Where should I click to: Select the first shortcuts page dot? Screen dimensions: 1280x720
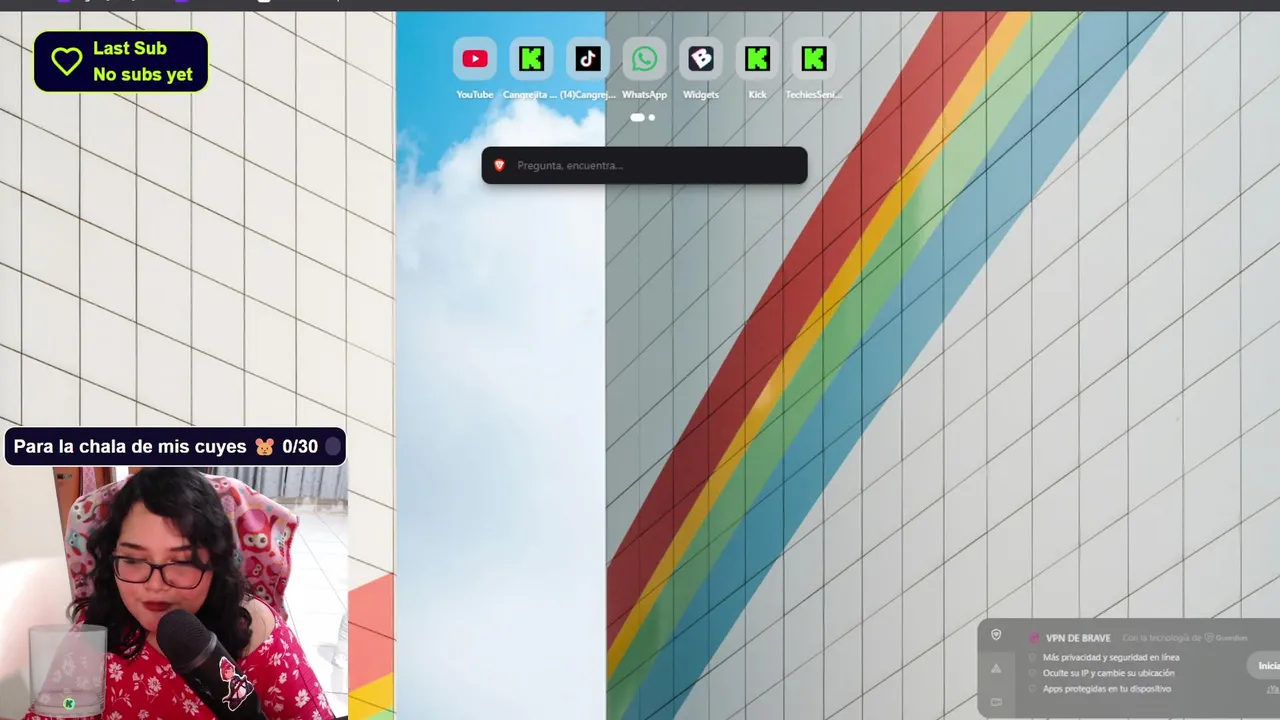coord(637,117)
